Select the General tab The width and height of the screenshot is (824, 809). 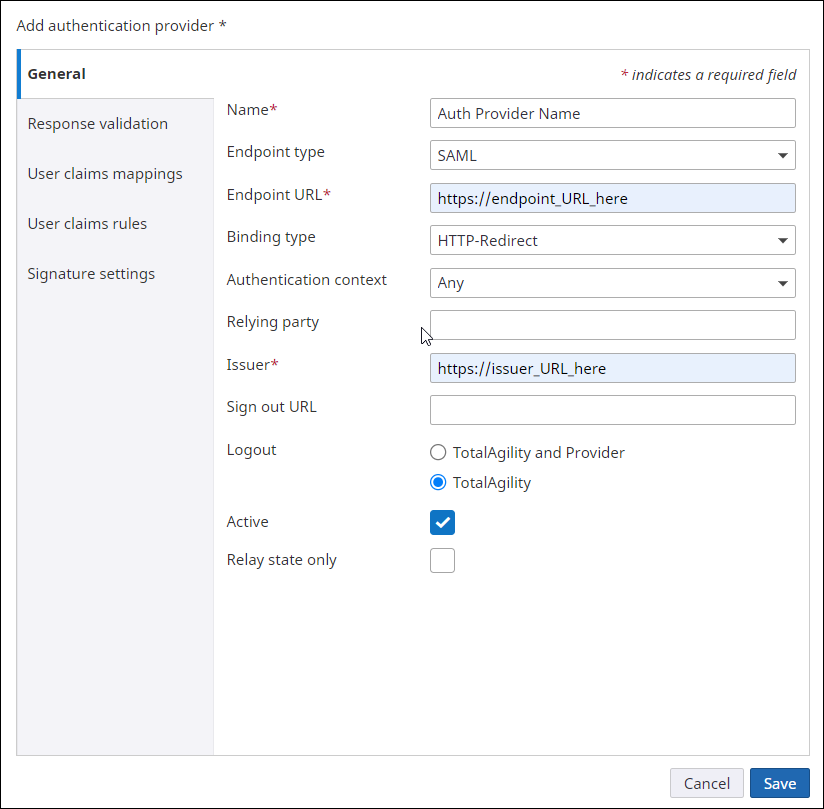pos(56,73)
